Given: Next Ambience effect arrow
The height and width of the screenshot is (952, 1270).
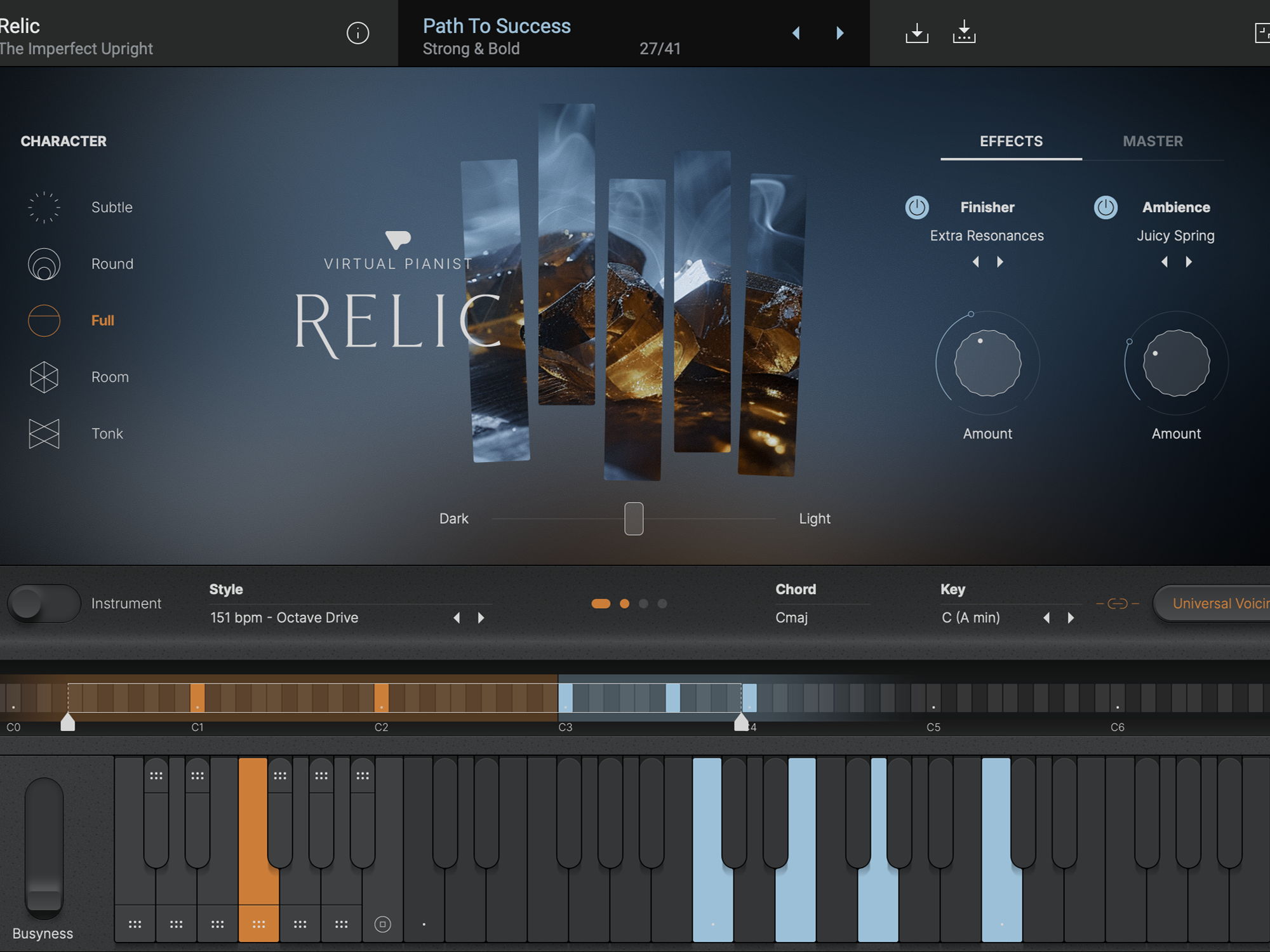Looking at the screenshot, I should [1189, 261].
